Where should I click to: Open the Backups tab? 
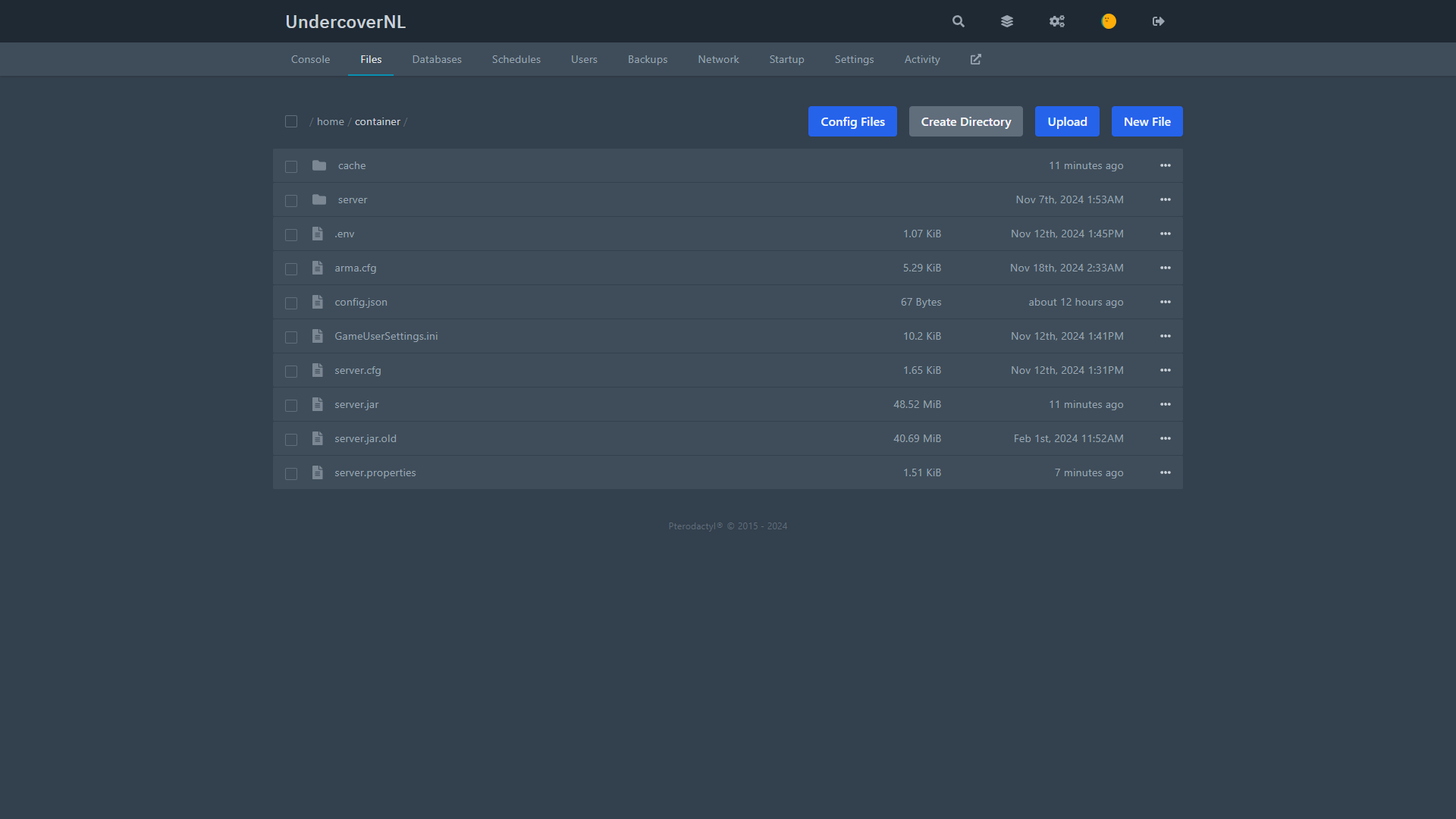[647, 59]
